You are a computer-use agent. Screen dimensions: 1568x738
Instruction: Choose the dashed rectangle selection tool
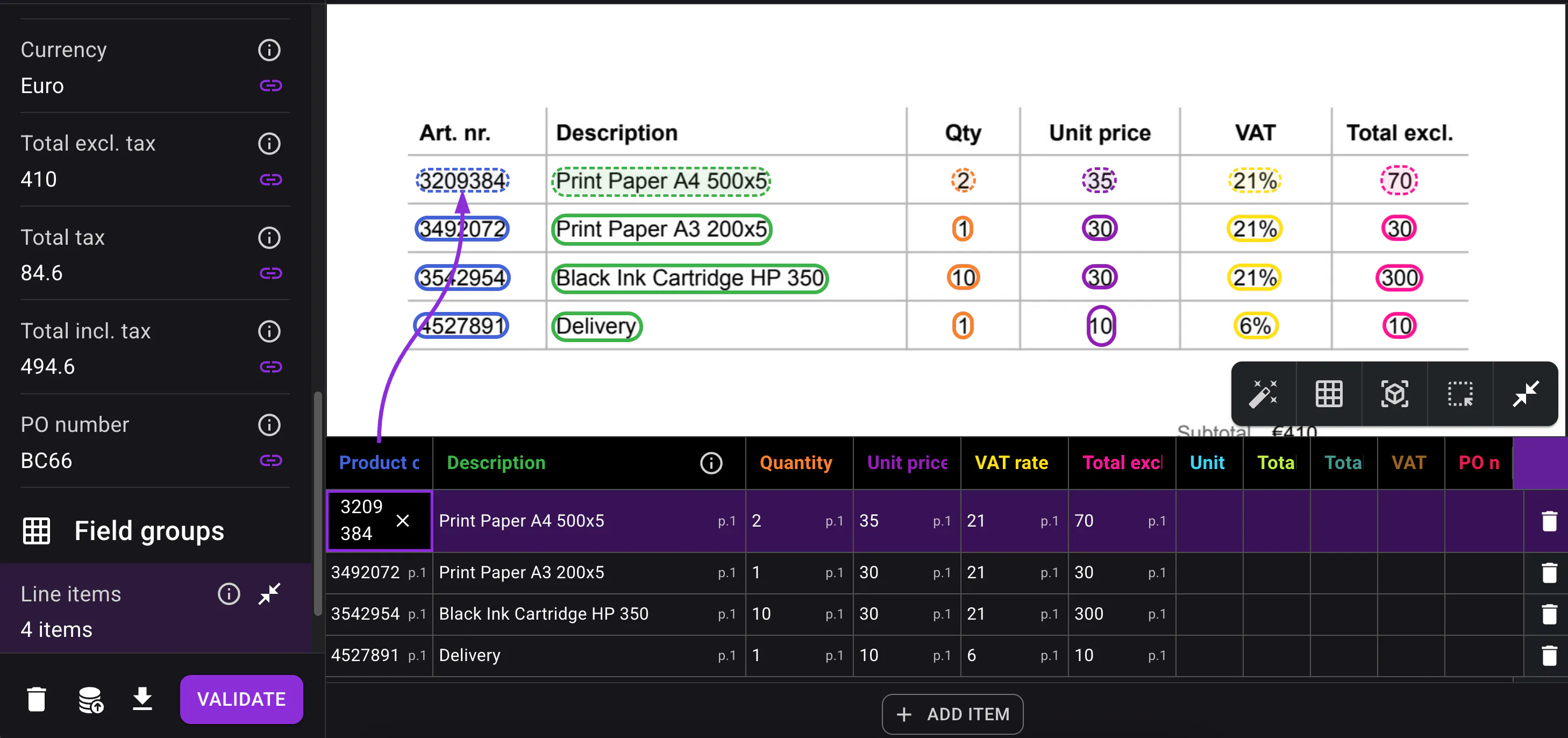tap(1460, 394)
